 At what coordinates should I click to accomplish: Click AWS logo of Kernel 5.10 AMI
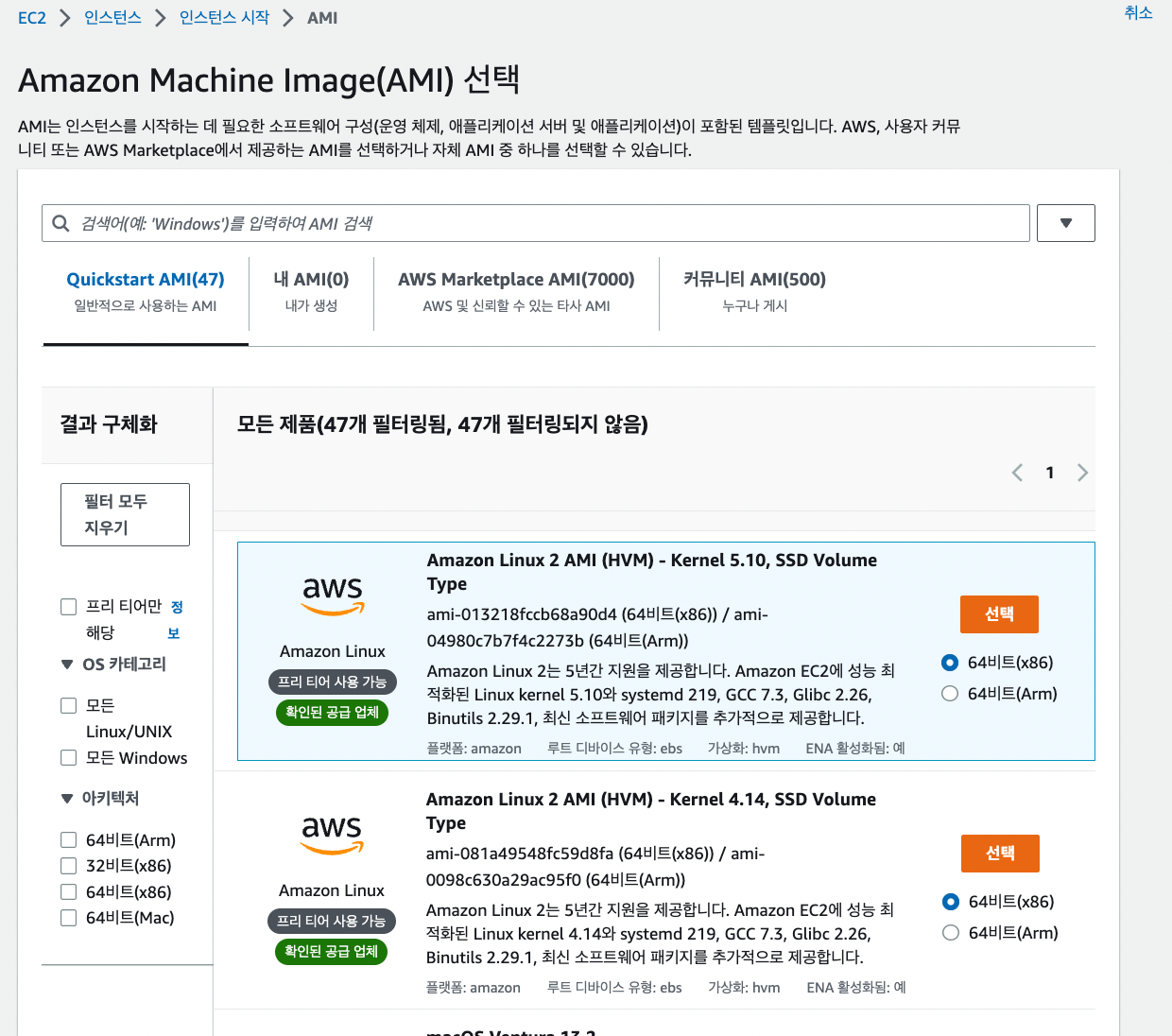333,596
